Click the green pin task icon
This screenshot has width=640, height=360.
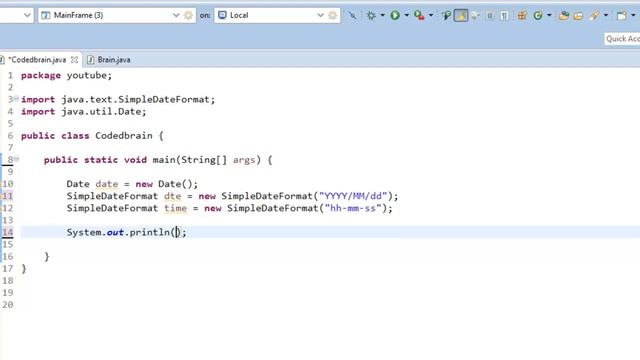[x=446, y=16]
